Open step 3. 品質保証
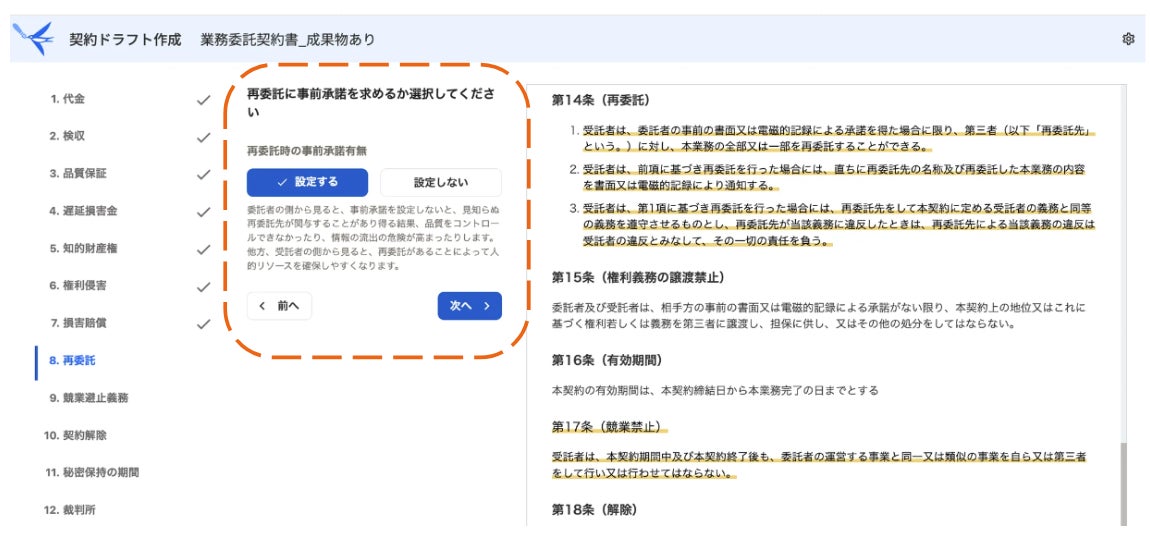Image resolution: width=1150 pixels, height=550 pixels. coord(78,174)
